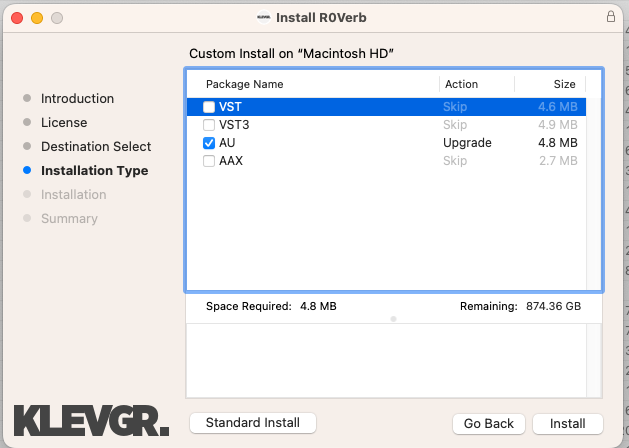The height and width of the screenshot is (448, 629).
Task: Click the Install button
Action: 568,424
